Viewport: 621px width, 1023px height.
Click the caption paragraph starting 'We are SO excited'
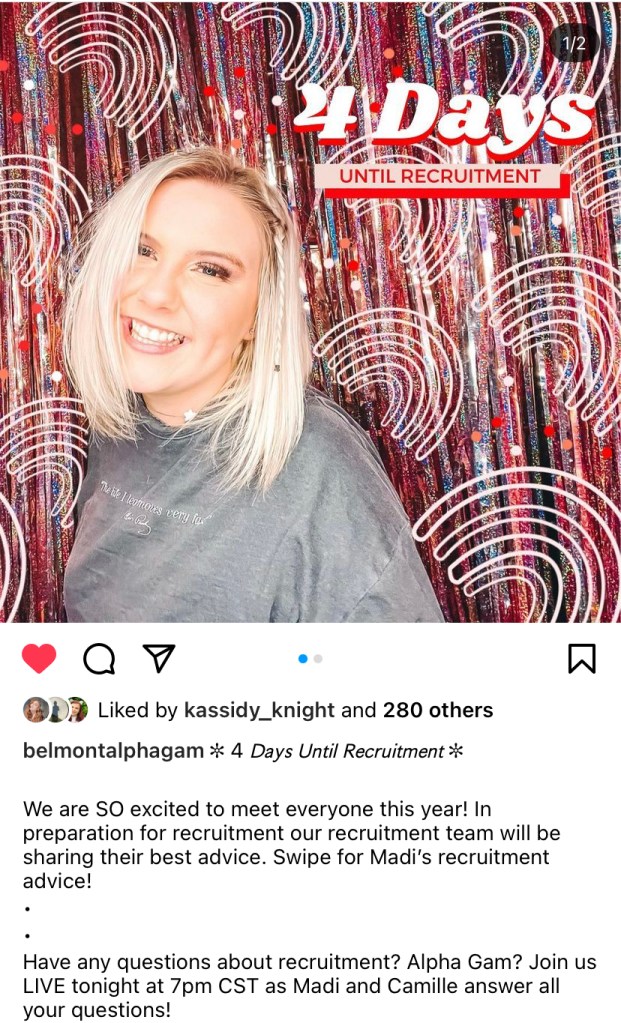(292, 845)
